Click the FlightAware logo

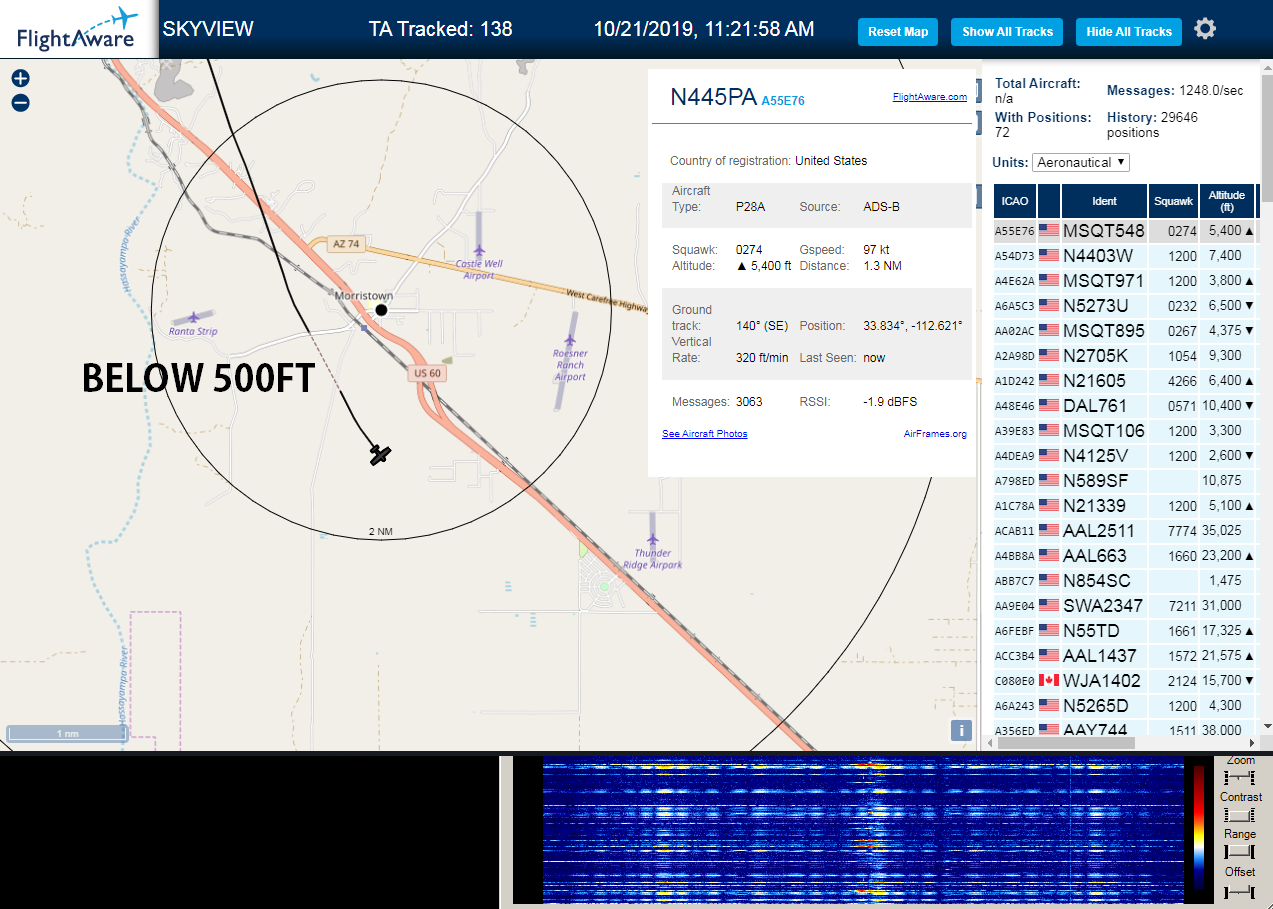pyautogui.click(x=78, y=30)
